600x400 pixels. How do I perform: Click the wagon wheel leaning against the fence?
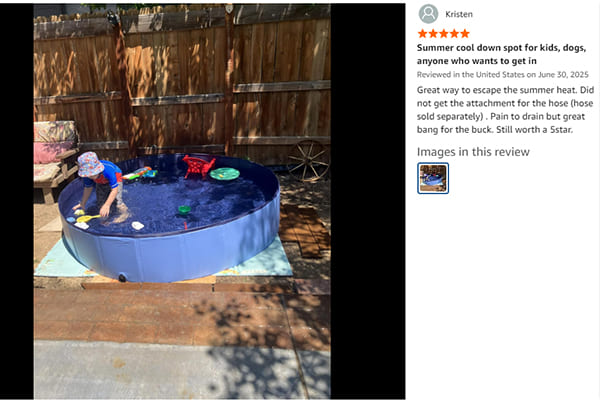click(x=308, y=161)
